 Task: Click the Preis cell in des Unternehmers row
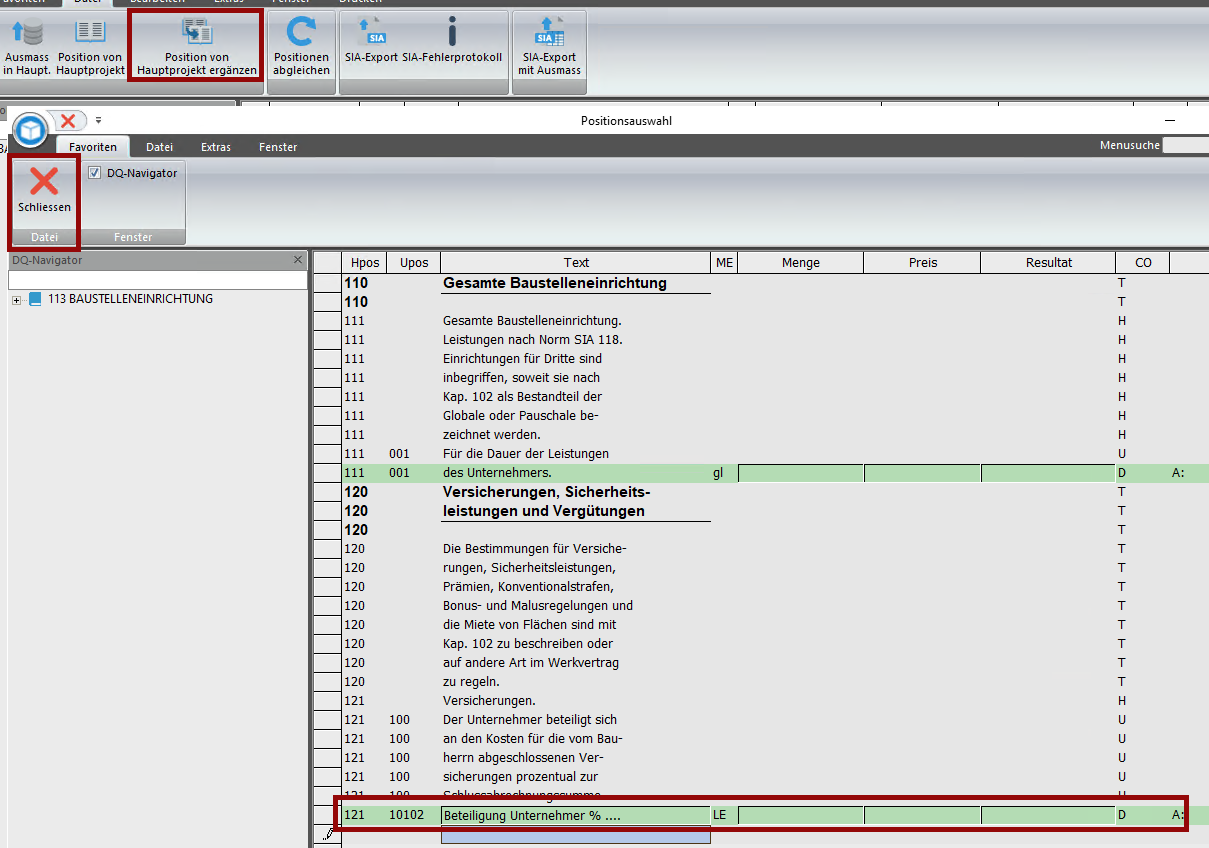tap(923, 473)
